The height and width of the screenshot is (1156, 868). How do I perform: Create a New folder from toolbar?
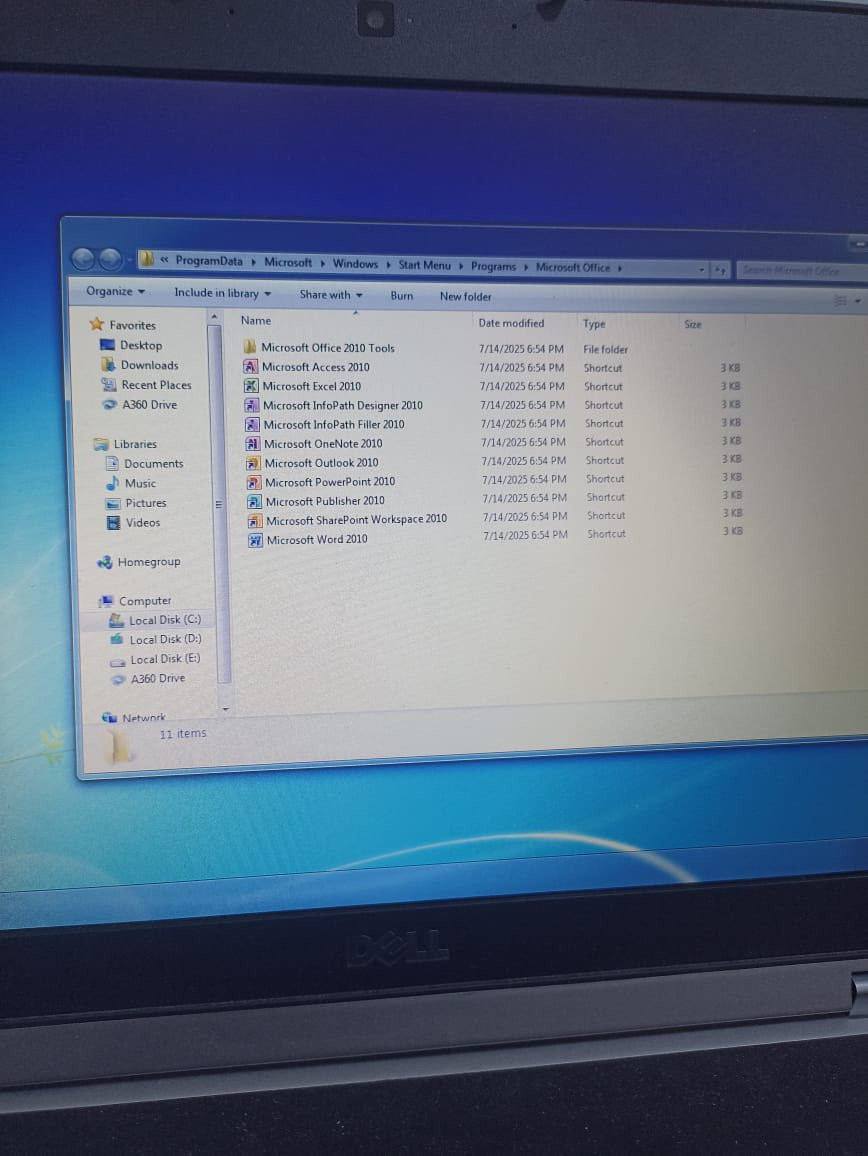(465, 297)
